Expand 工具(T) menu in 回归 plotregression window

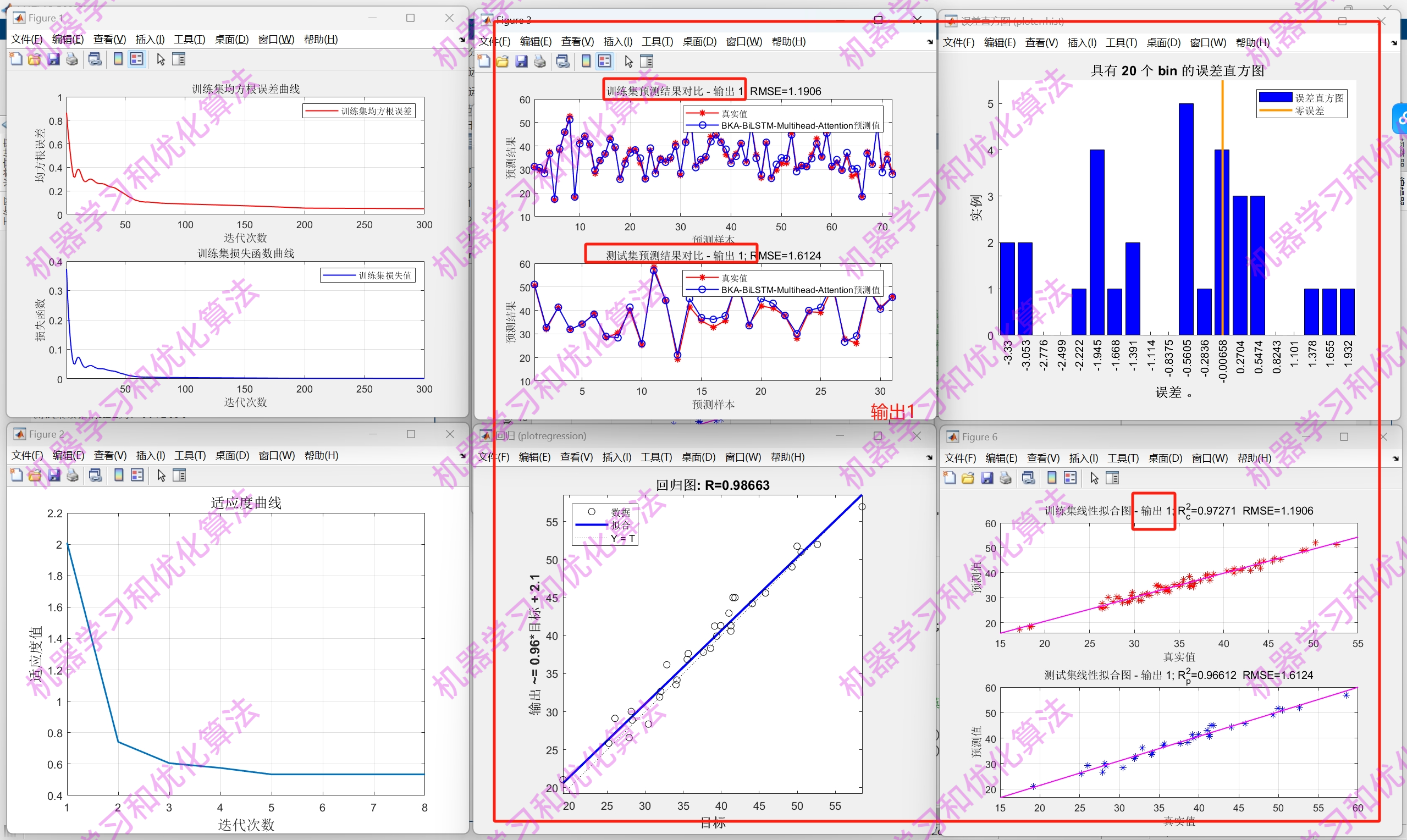click(x=656, y=457)
